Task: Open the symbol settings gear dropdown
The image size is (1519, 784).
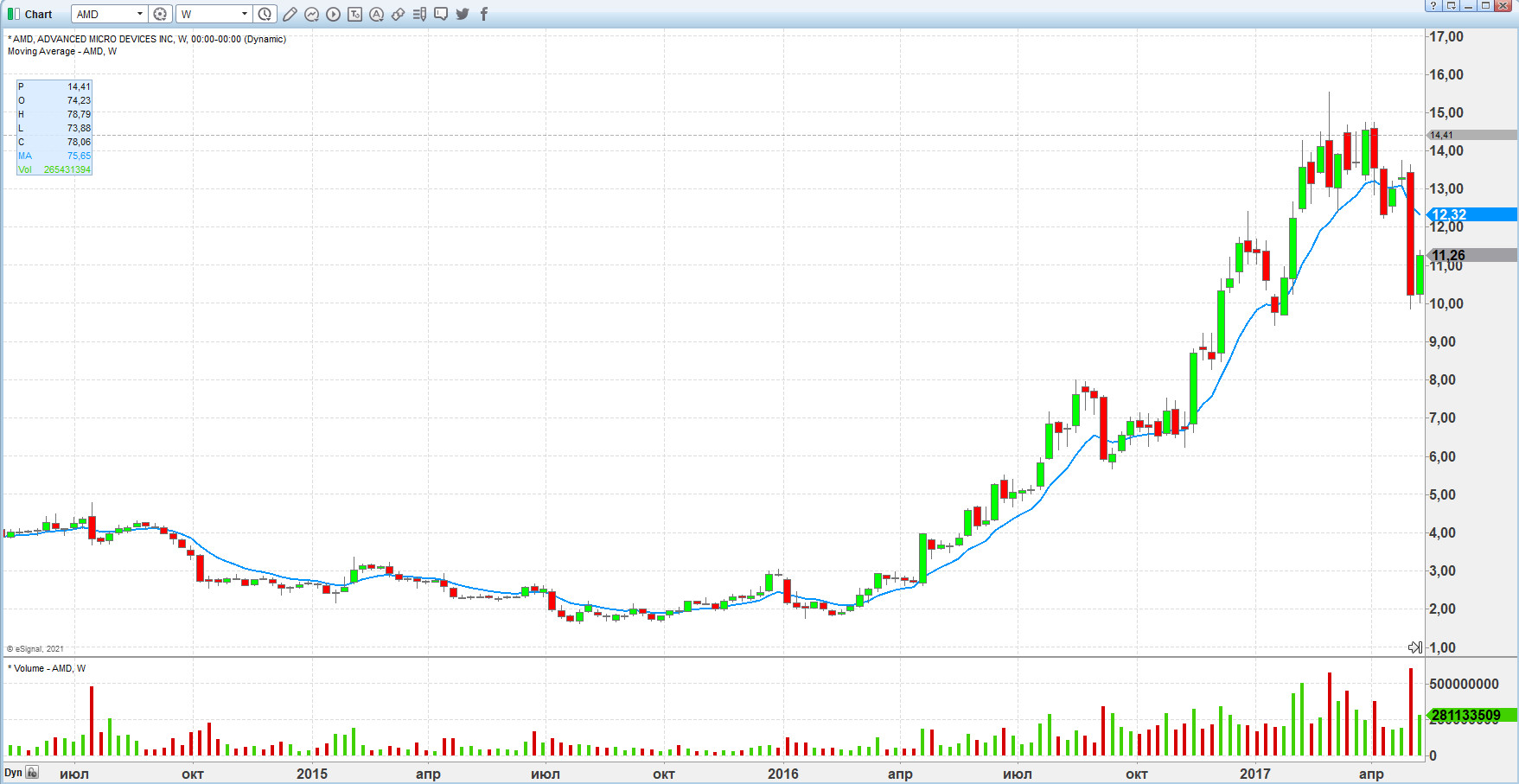Action: coord(160,15)
